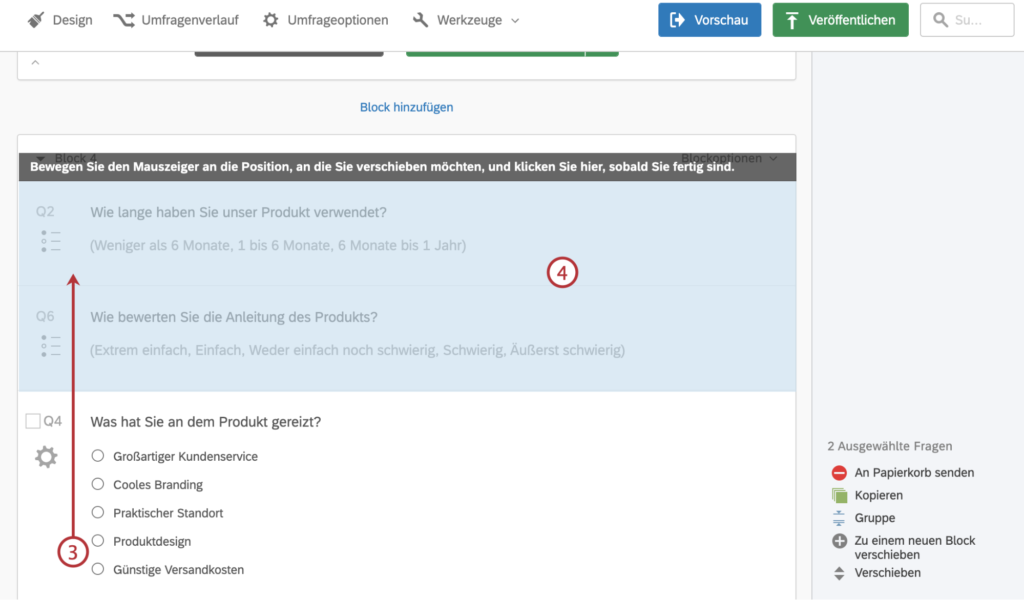Click the Veröffentlichen publish button

click(840, 20)
